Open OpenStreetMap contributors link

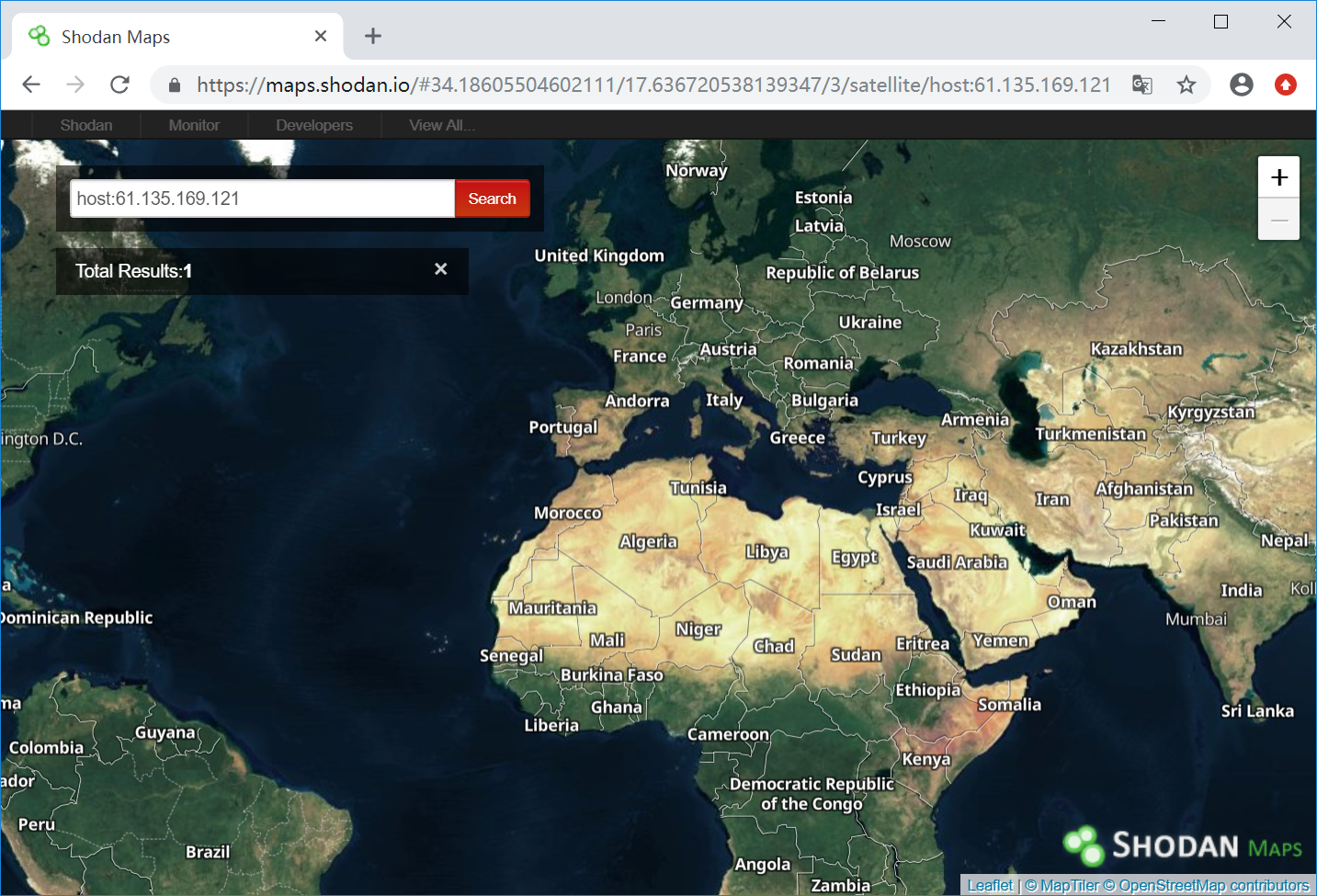pos(1206,885)
